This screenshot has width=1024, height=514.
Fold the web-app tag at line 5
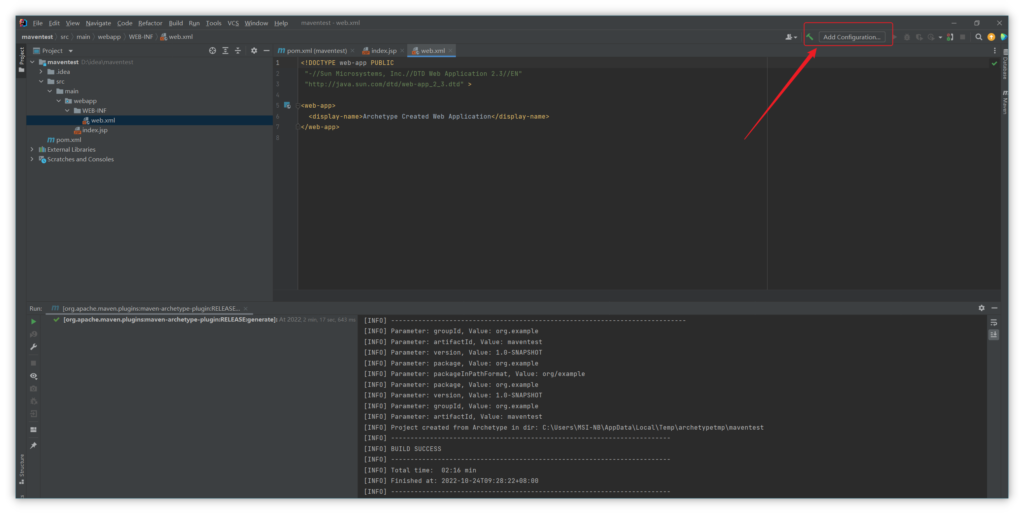[x=298, y=105]
